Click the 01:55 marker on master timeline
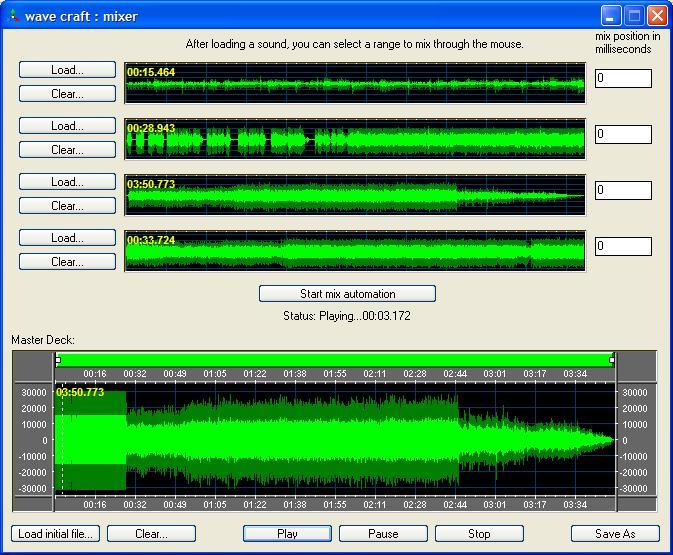The width and height of the screenshot is (673, 555). pyautogui.click(x=335, y=374)
